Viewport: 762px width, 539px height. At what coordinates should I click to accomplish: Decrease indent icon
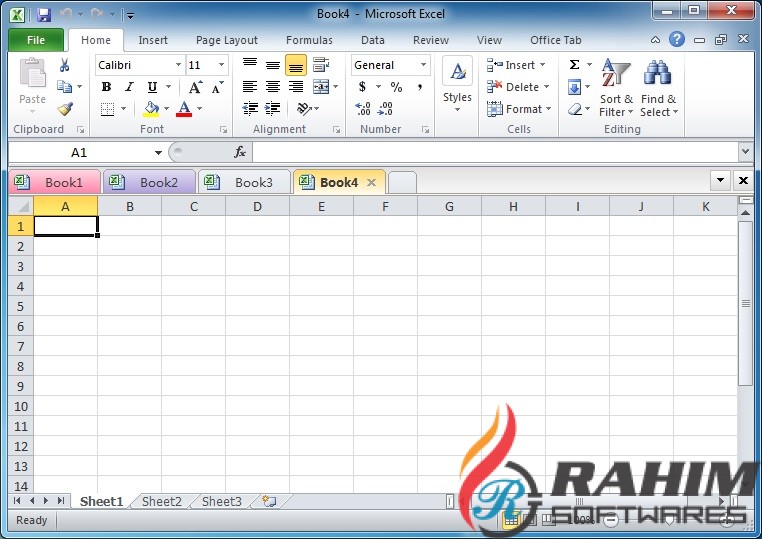250,108
